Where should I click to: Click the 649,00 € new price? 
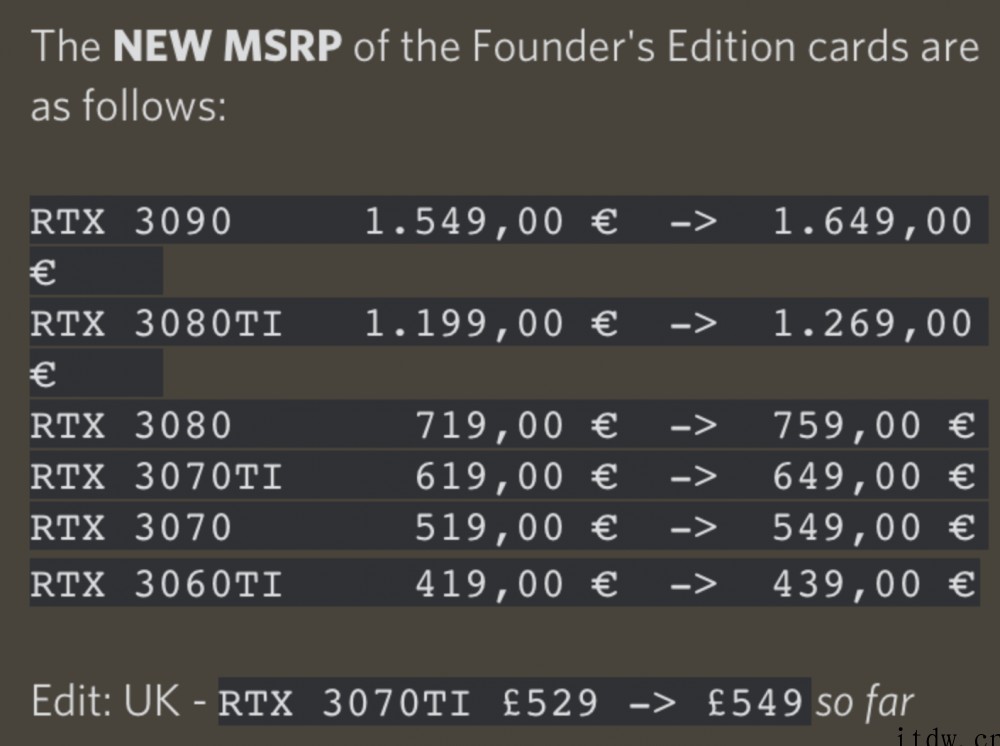click(x=874, y=476)
